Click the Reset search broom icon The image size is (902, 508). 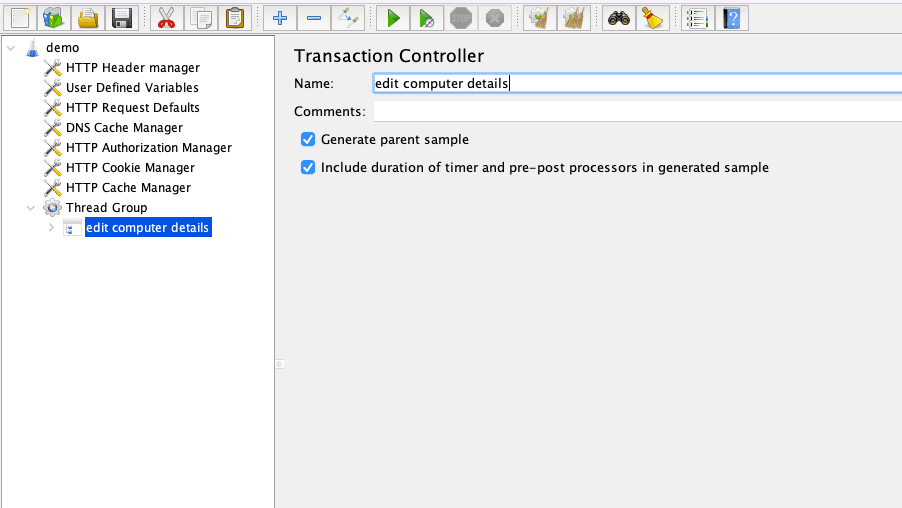pyautogui.click(x=653, y=18)
